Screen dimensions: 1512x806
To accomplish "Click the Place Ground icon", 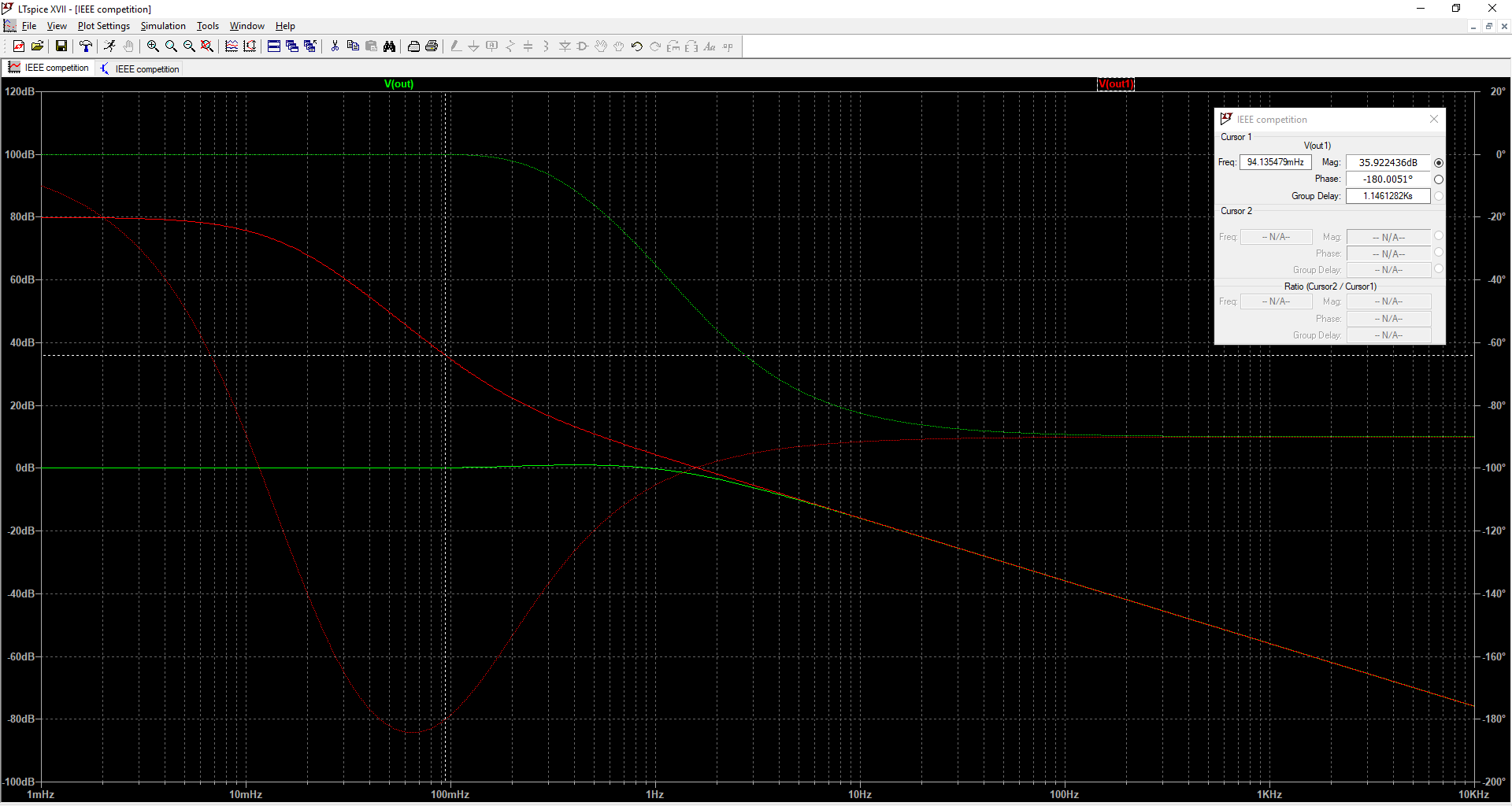I will pos(474,46).
